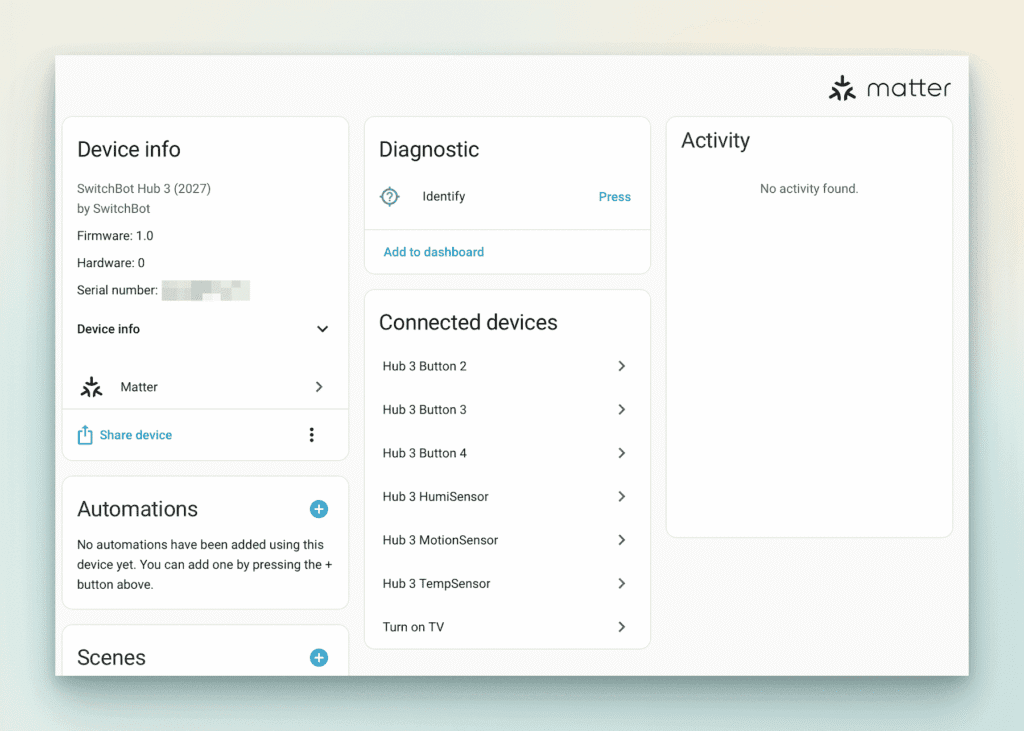Image resolution: width=1024 pixels, height=731 pixels.
Task: Click Add to dashboard link
Action: (x=434, y=252)
